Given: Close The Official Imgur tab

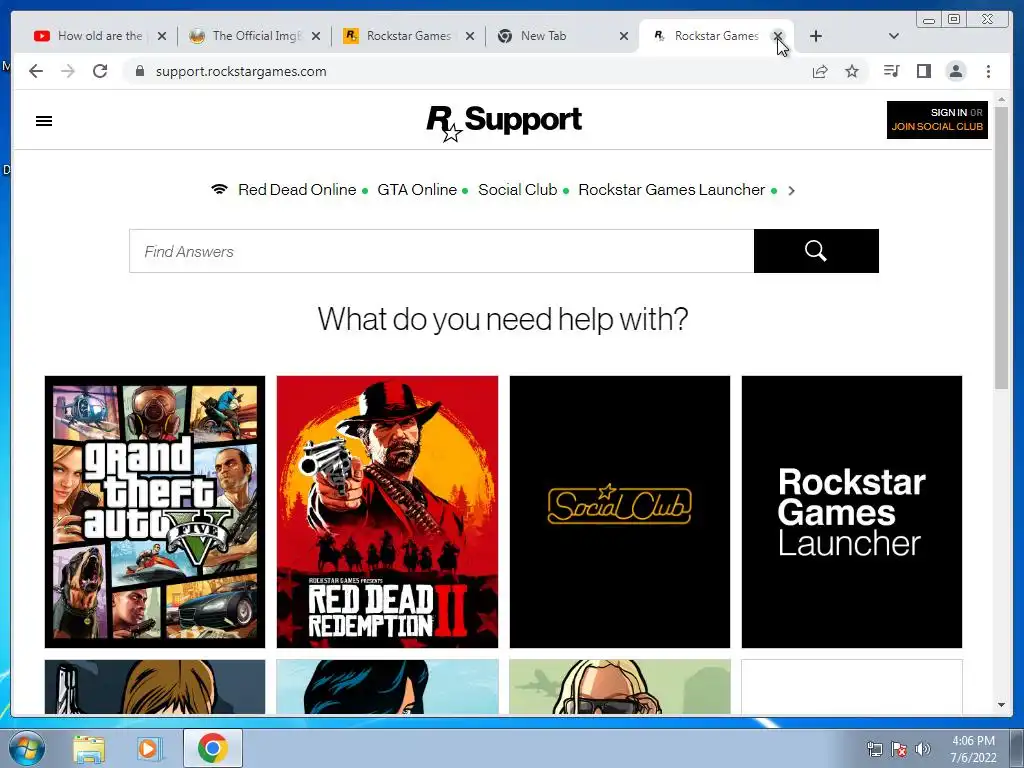Looking at the screenshot, I should pos(316,36).
